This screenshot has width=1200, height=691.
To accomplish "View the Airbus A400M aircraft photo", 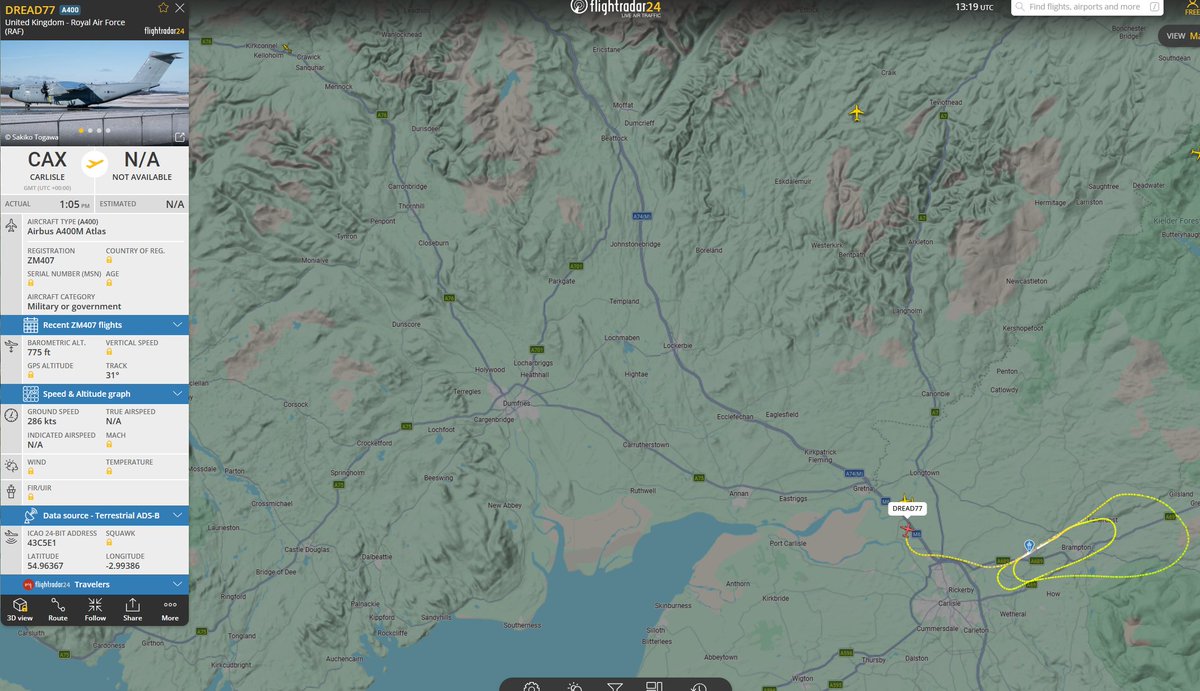I will [94, 93].
